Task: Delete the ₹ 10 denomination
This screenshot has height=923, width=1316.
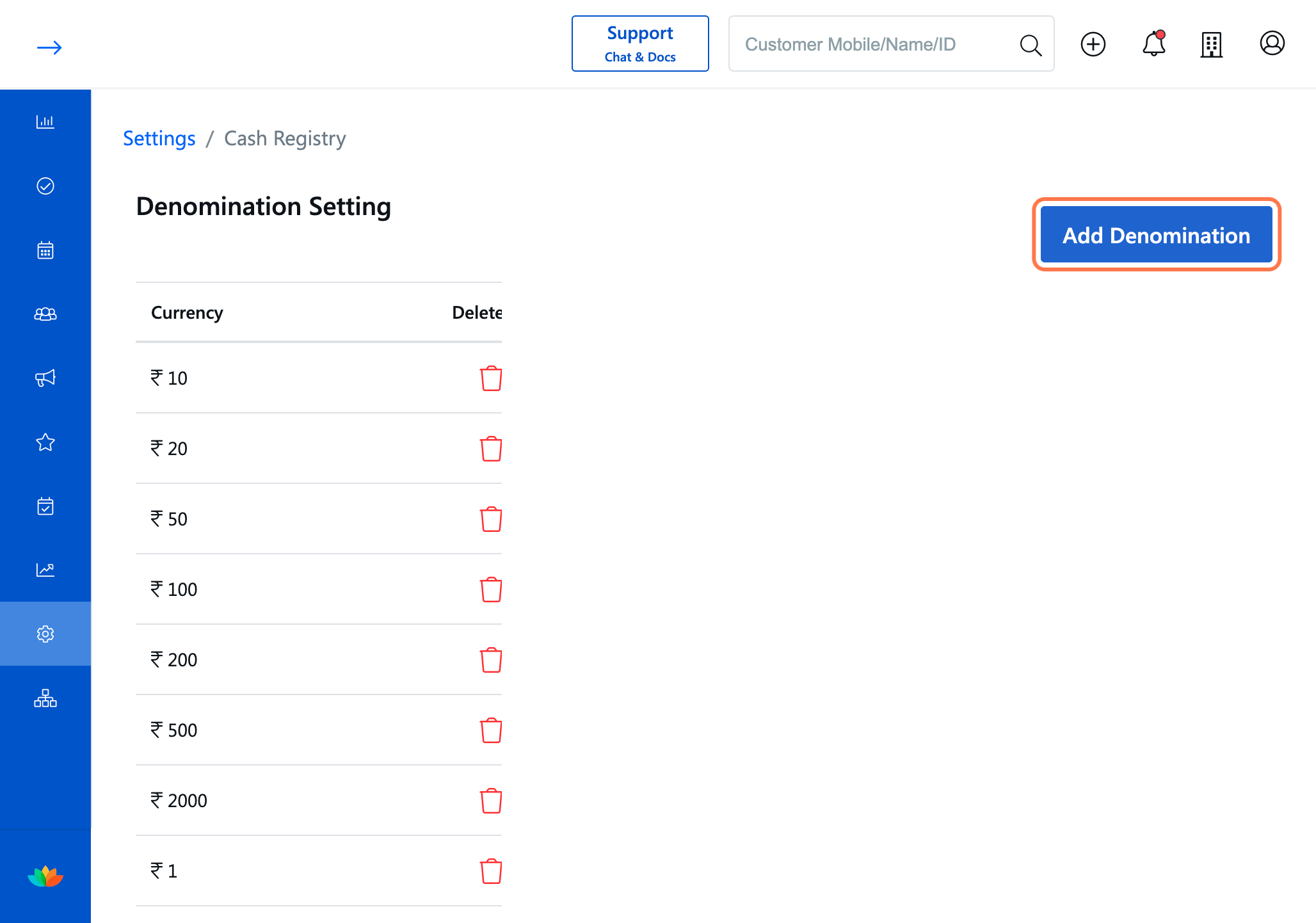Action: (x=491, y=378)
